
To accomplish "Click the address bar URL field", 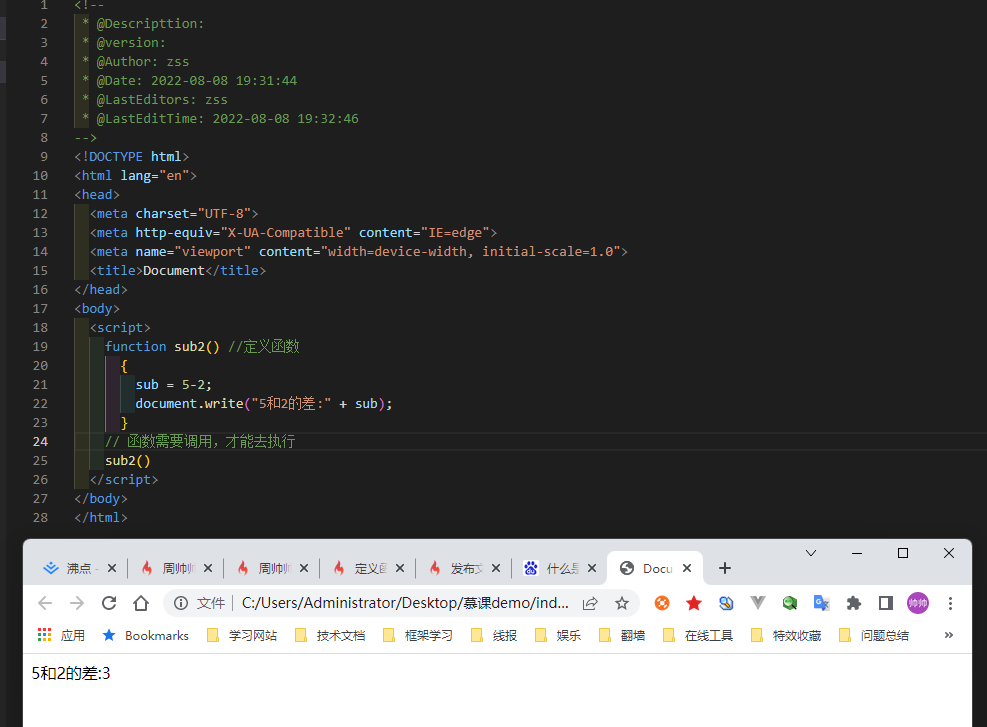I will tap(405, 603).
